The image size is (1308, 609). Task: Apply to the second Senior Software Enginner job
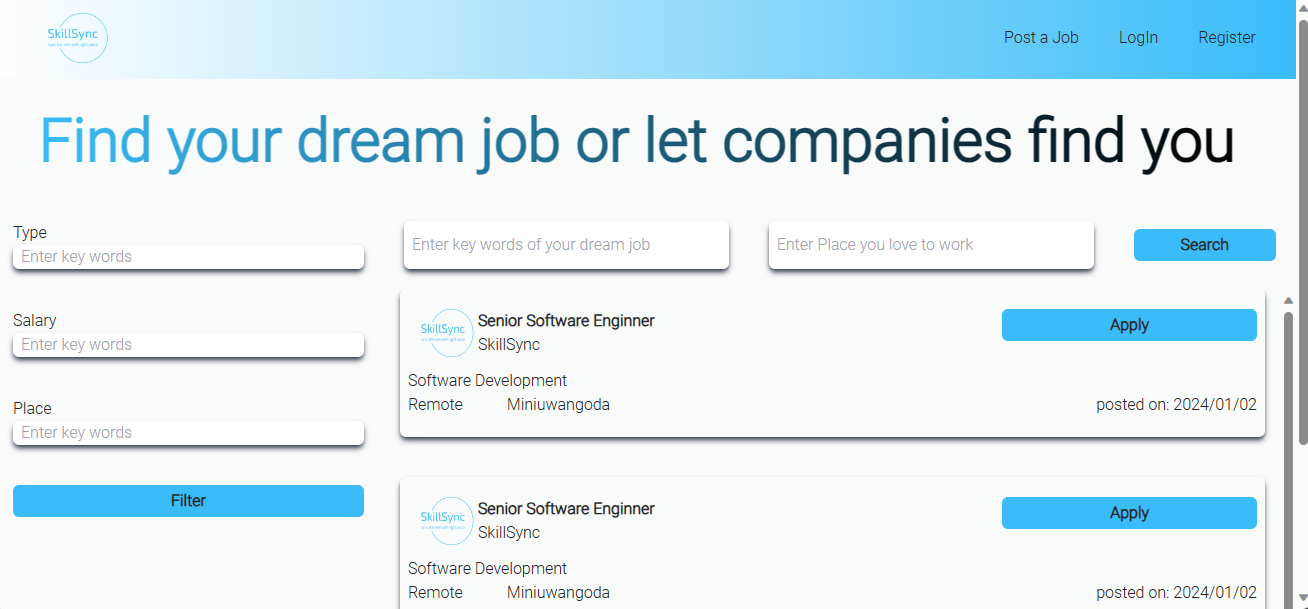[1129, 512]
